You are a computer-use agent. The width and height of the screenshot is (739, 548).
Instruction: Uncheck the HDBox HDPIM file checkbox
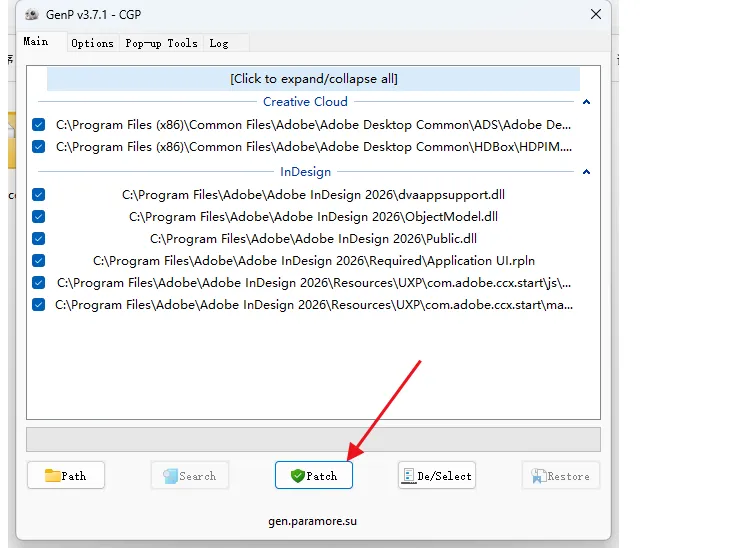(39, 147)
